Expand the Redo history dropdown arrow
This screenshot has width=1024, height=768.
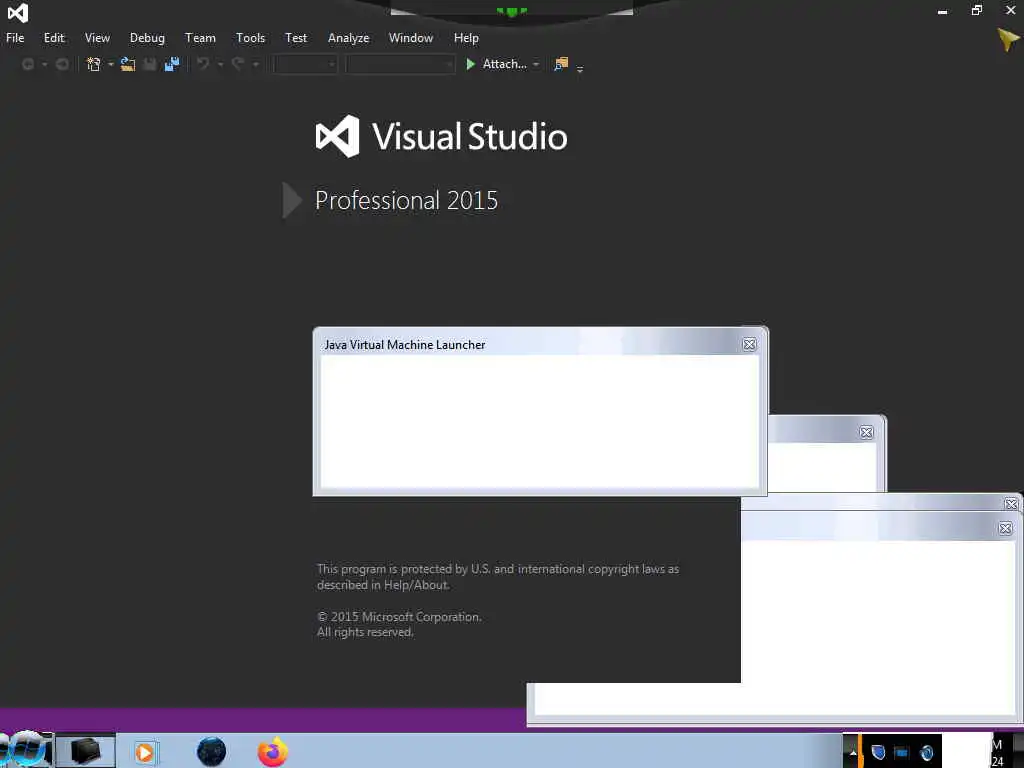[x=255, y=64]
